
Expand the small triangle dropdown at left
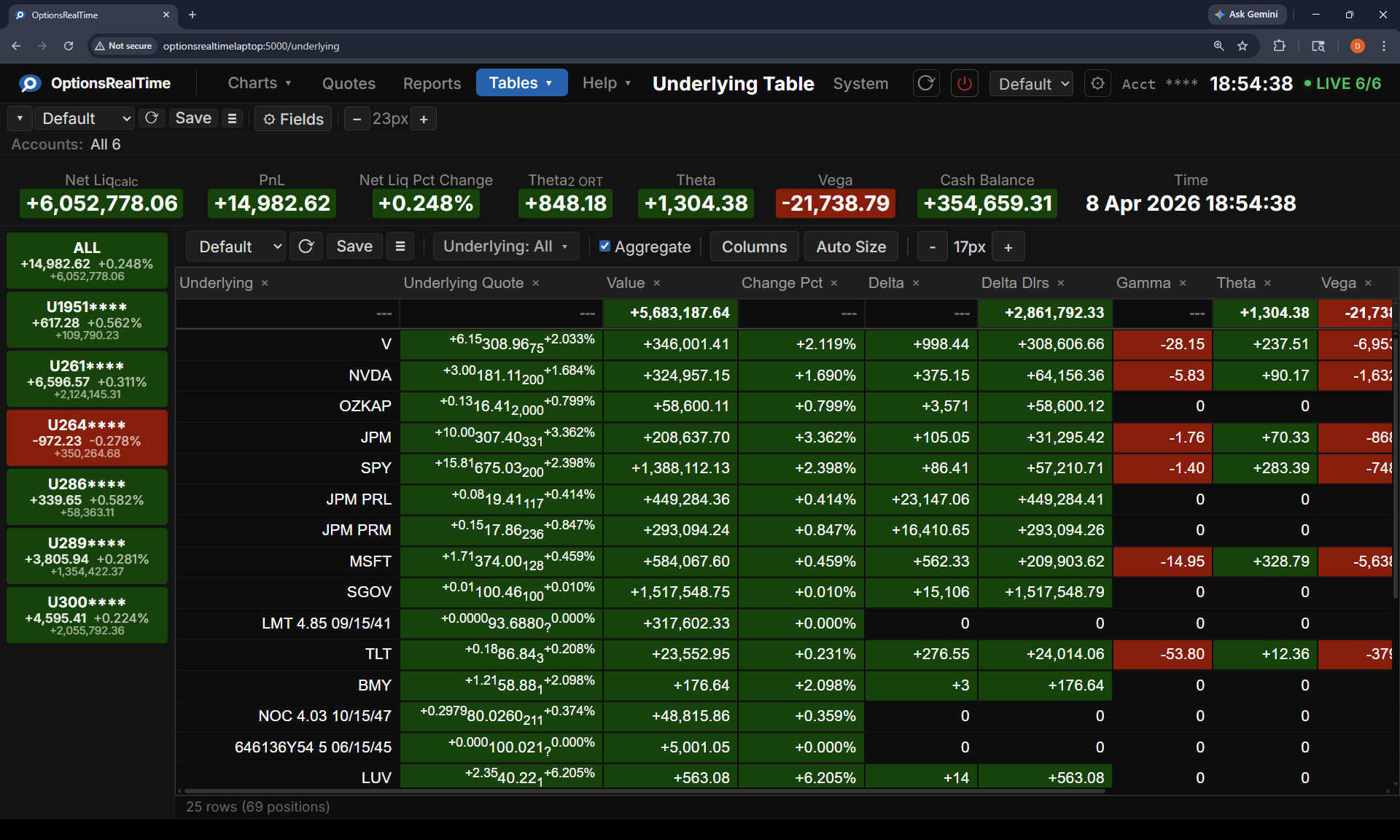[x=20, y=118]
